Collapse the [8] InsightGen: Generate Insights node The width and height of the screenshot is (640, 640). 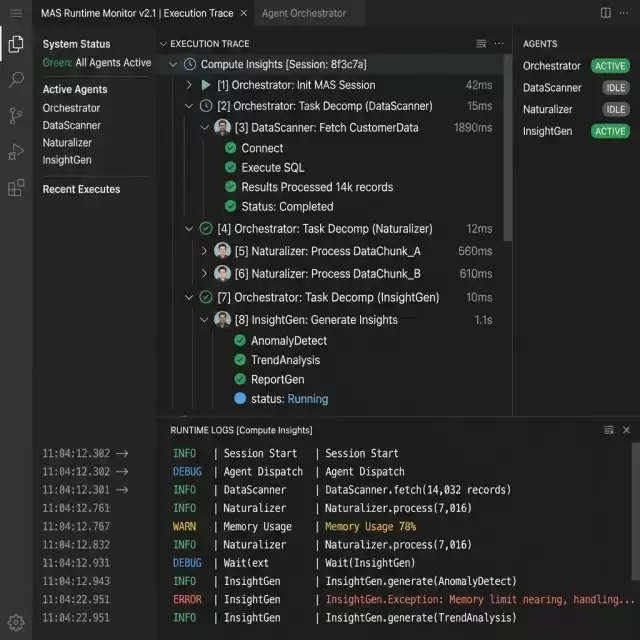tap(205, 320)
